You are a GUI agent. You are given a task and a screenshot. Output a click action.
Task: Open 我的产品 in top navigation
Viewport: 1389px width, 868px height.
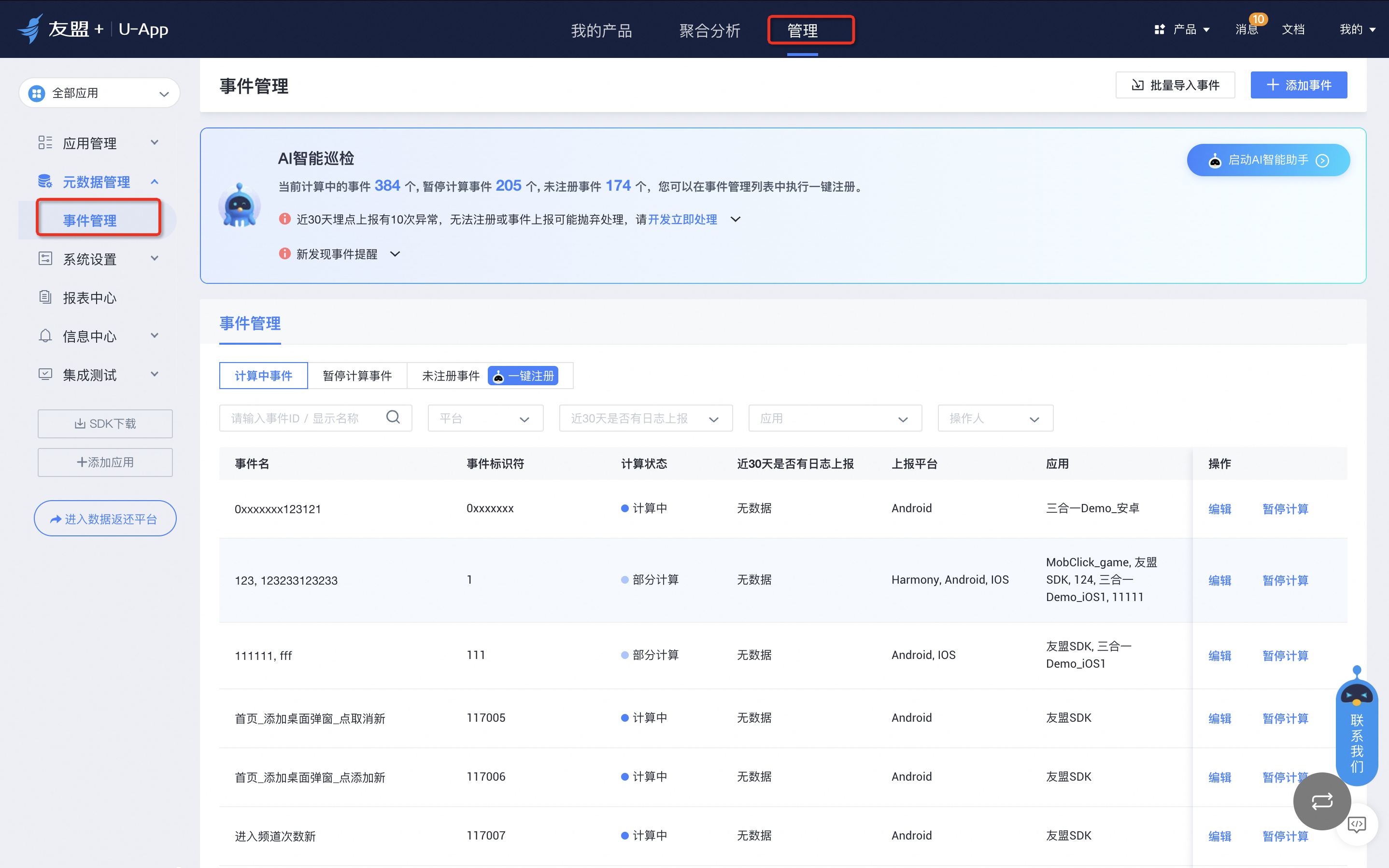click(601, 30)
